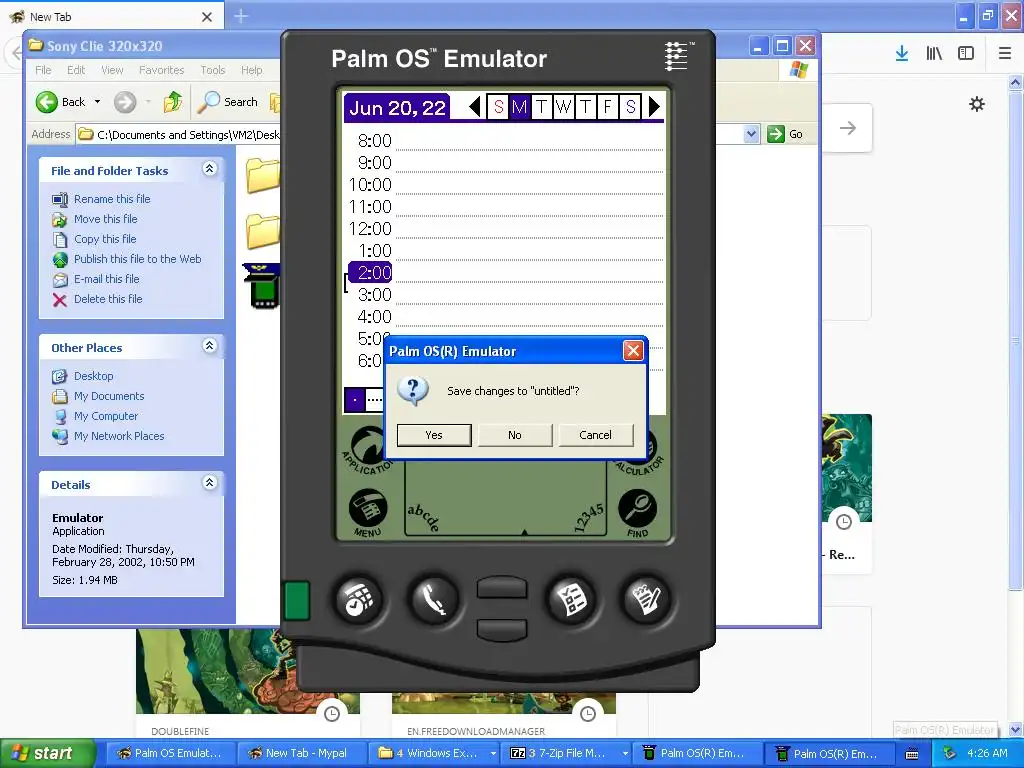Tap the abc Graffiti letter area
This screenshot has height=768, width=1024.
pos(423,517)
